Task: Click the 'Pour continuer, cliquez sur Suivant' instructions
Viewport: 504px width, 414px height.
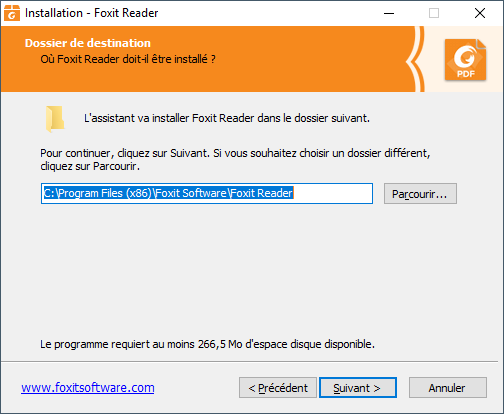Action: pyautogui.click(x=235, y=159)
